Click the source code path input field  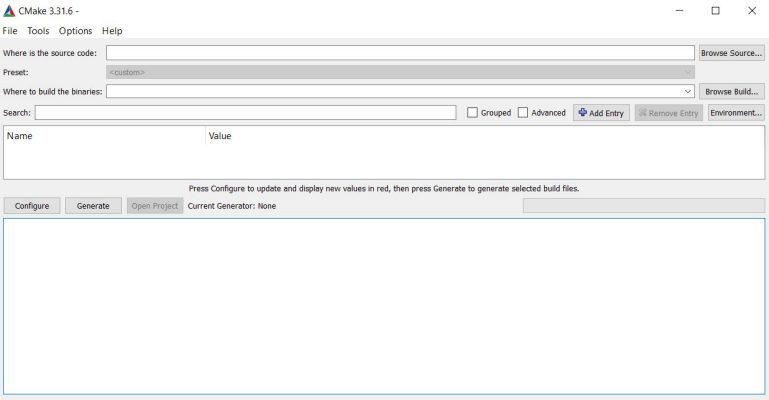click(400, 53)
